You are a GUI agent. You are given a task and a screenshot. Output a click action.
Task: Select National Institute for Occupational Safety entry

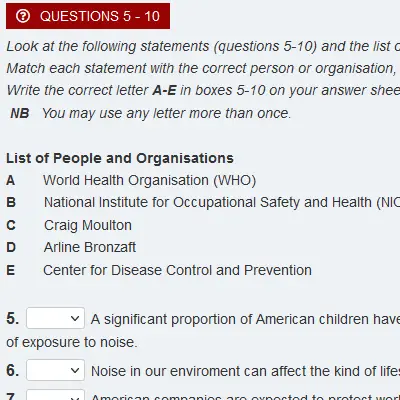(222, 202)
